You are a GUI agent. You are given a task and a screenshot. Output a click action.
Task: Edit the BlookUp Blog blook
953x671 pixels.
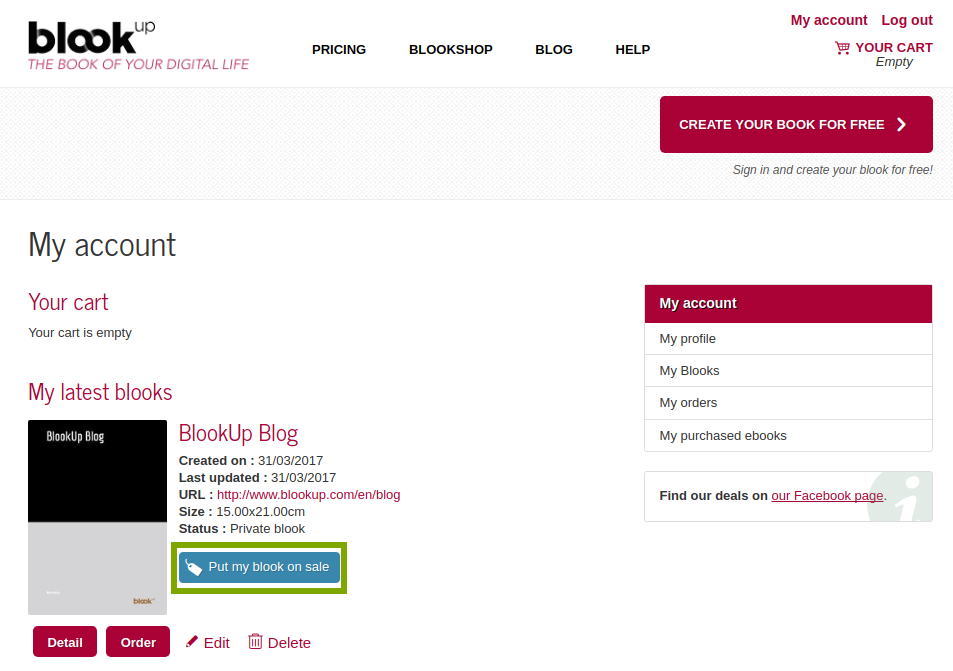click(x=208, y=642)
